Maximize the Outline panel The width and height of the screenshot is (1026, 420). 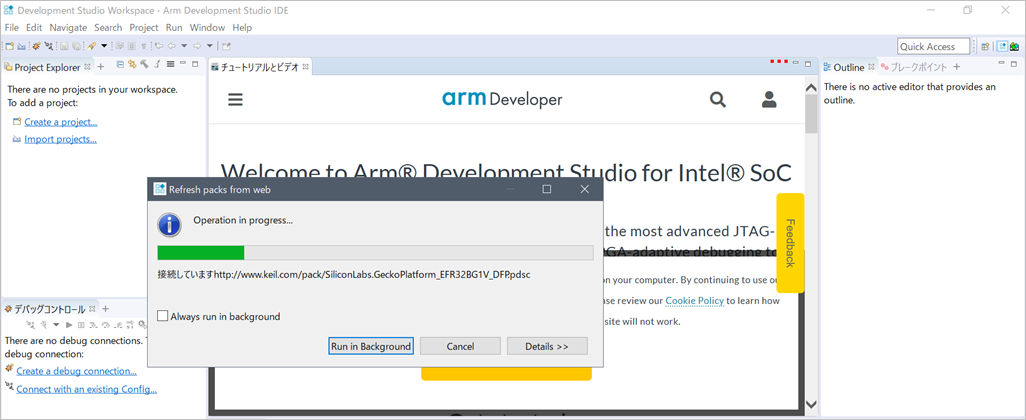[1014, 63]
